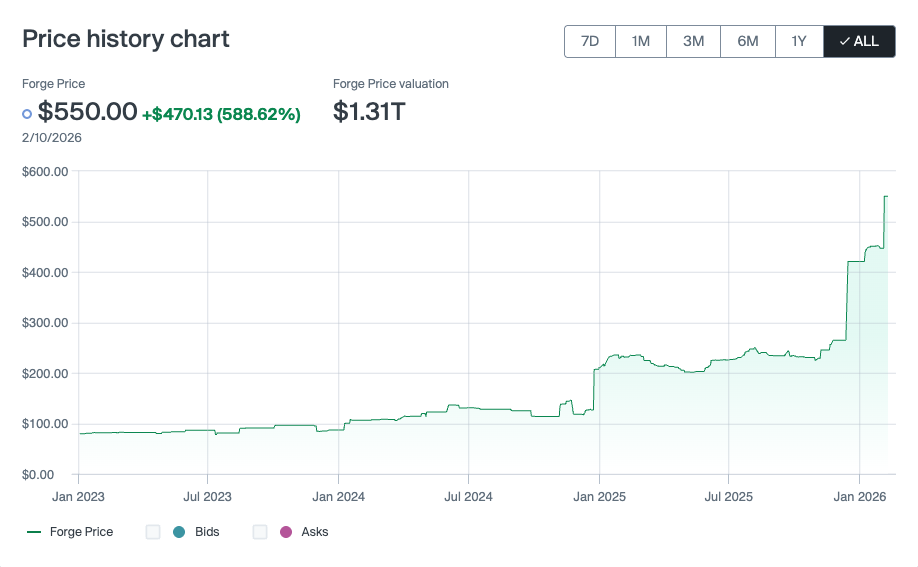The image size is (918, 567).
Task: Click the Jul 2024 x-axis label
Action: 468,496
